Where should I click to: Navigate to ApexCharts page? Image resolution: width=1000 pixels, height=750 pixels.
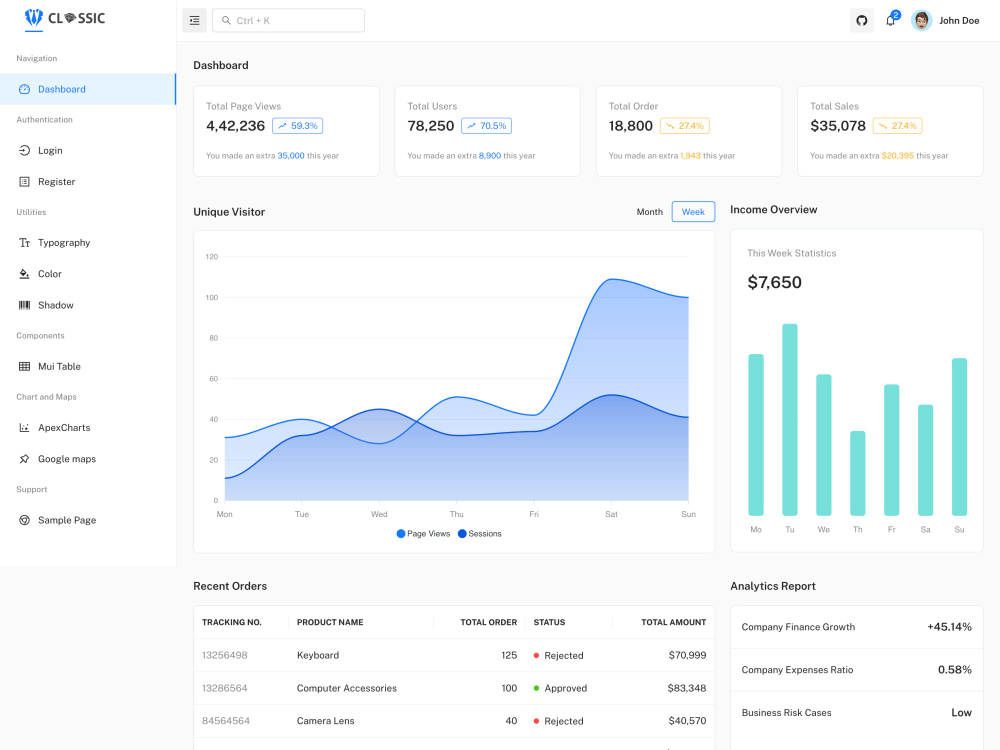88,428
